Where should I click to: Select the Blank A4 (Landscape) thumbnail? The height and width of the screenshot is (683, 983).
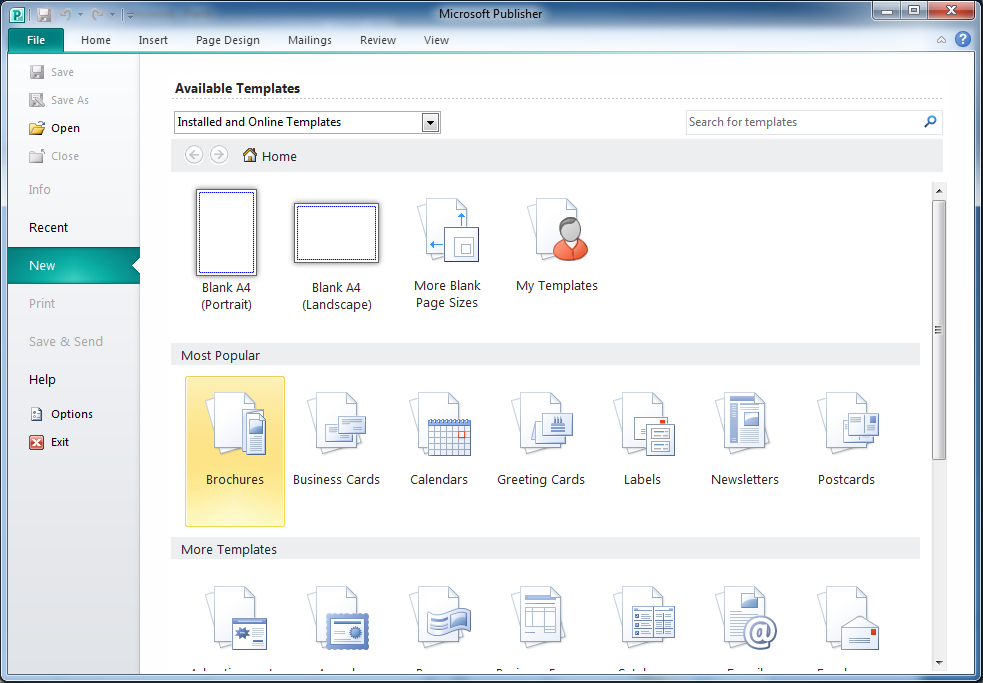336,233
